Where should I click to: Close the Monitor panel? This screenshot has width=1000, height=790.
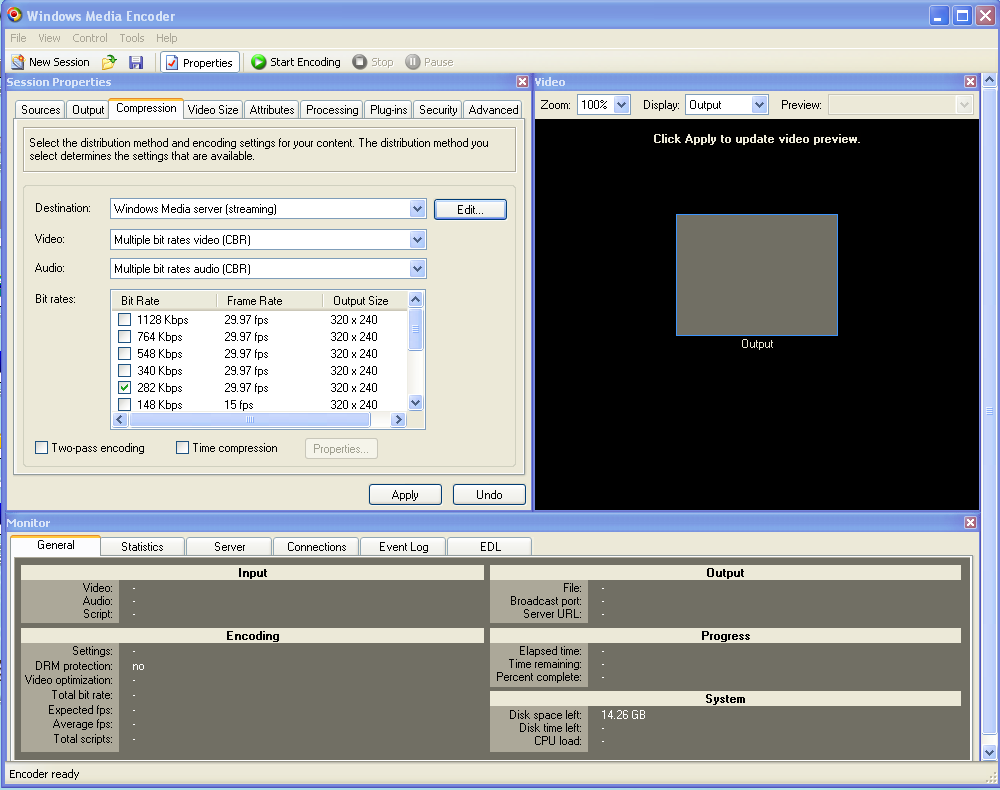tap(971, 523)
